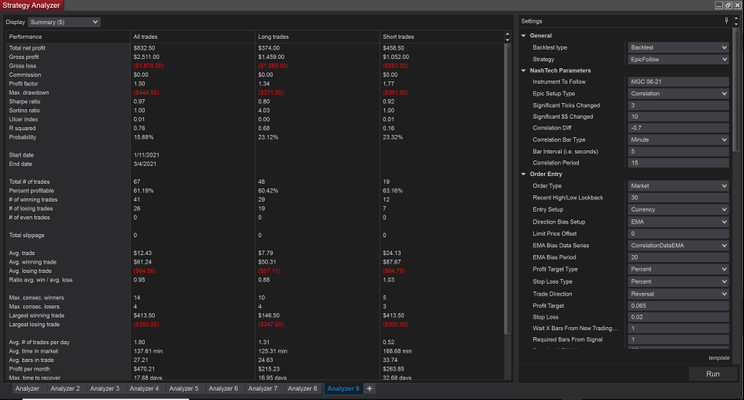Collapse the NashTech Parameters section
This screenshot has height=400, width=744.
point(523,70)
